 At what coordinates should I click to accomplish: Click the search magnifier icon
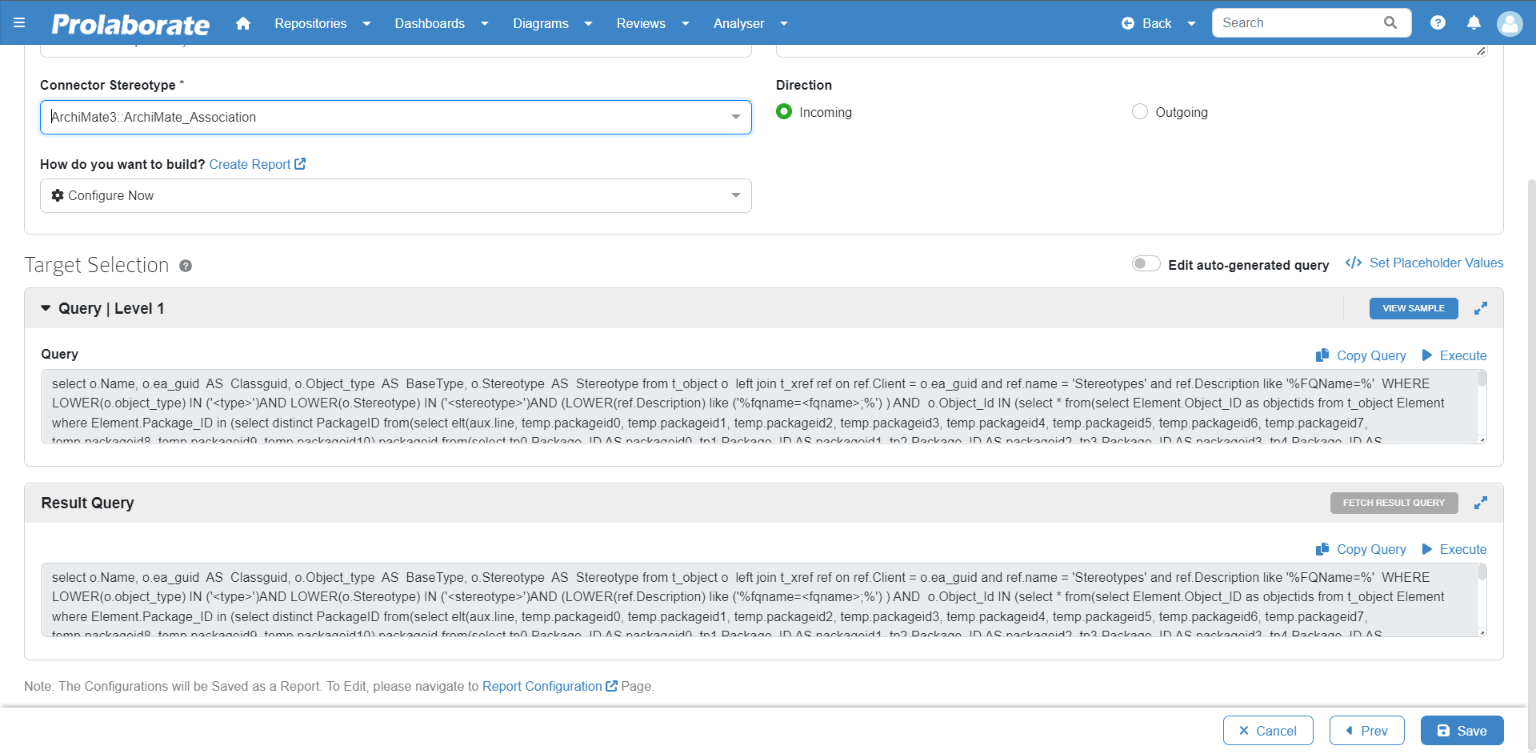[x=1390, y=22]
